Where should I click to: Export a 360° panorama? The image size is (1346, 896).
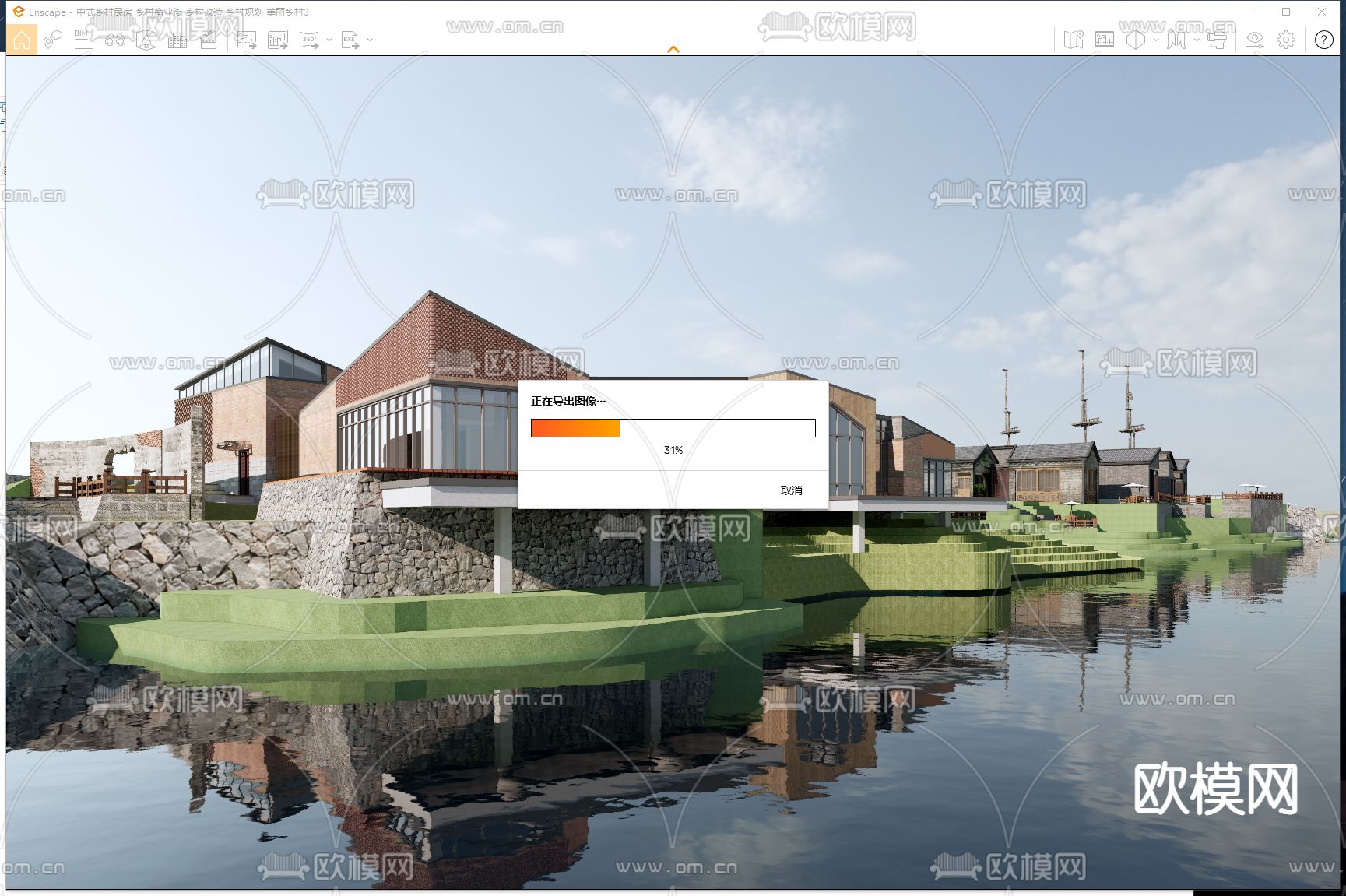click(309, 40)
